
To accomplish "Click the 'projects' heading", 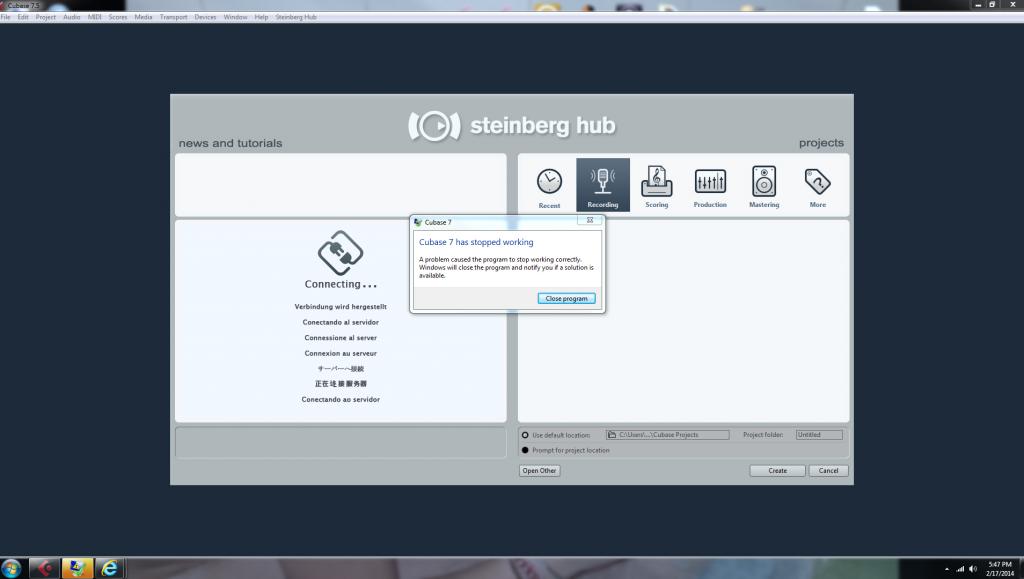I will click(x=822, y=143).
